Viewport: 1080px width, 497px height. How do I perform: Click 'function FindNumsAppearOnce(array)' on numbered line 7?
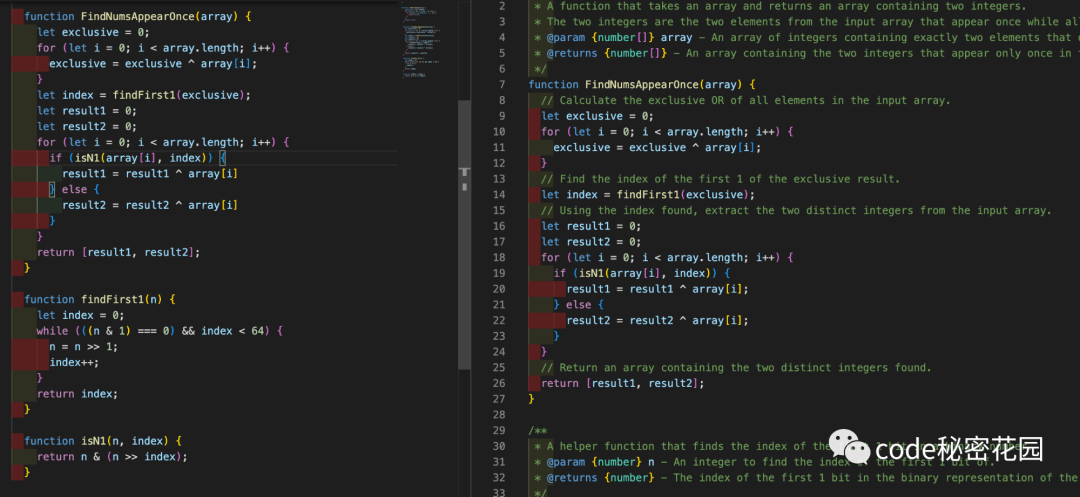[642, 85]
